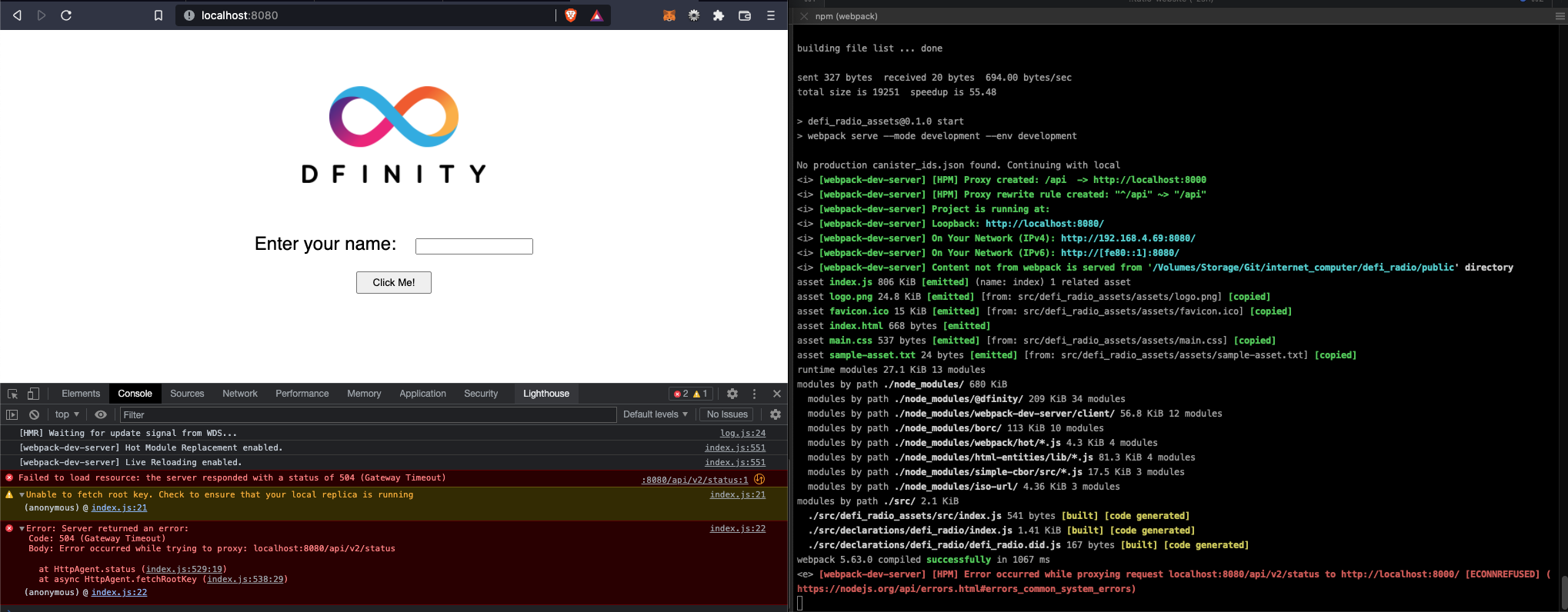The image size is (1568, 612).
Task: Collapse the 'Error: Server returned an error' entry
Action: click(22, 529)
